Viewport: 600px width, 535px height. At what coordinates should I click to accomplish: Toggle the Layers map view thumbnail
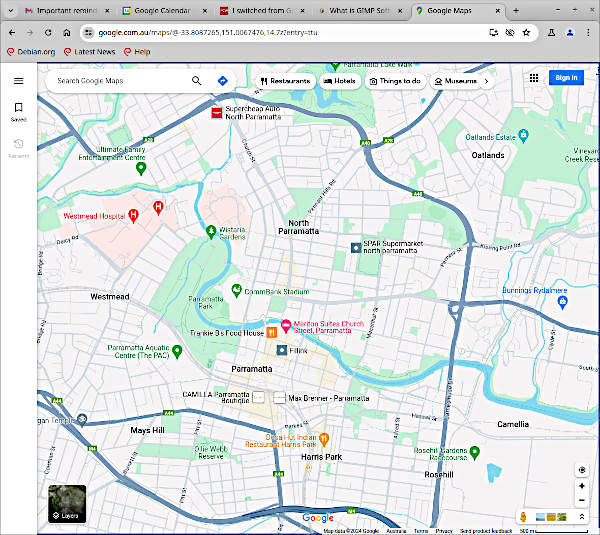(67, 504)
